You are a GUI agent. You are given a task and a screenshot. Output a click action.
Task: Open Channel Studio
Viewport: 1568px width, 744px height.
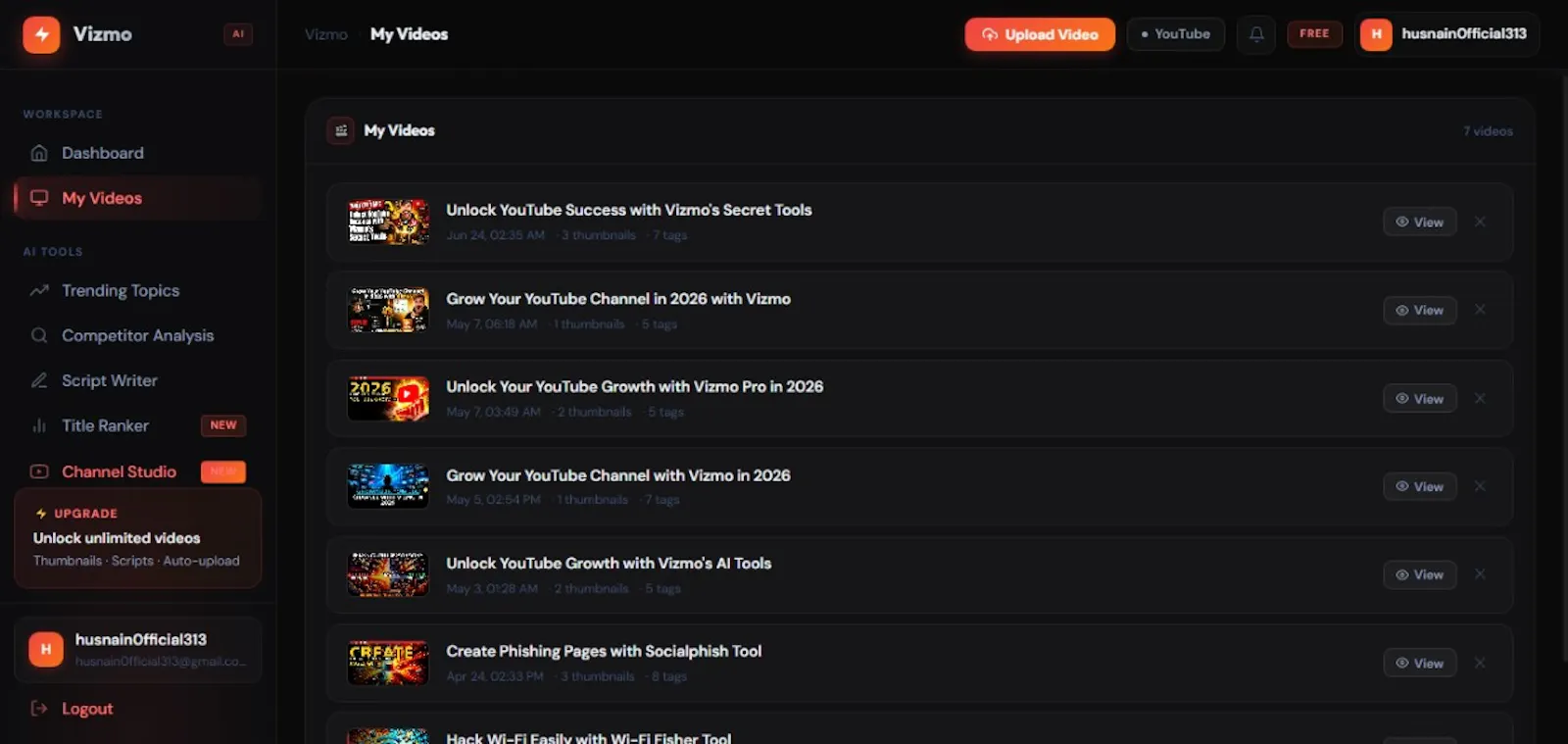click(x=137, y=471)
